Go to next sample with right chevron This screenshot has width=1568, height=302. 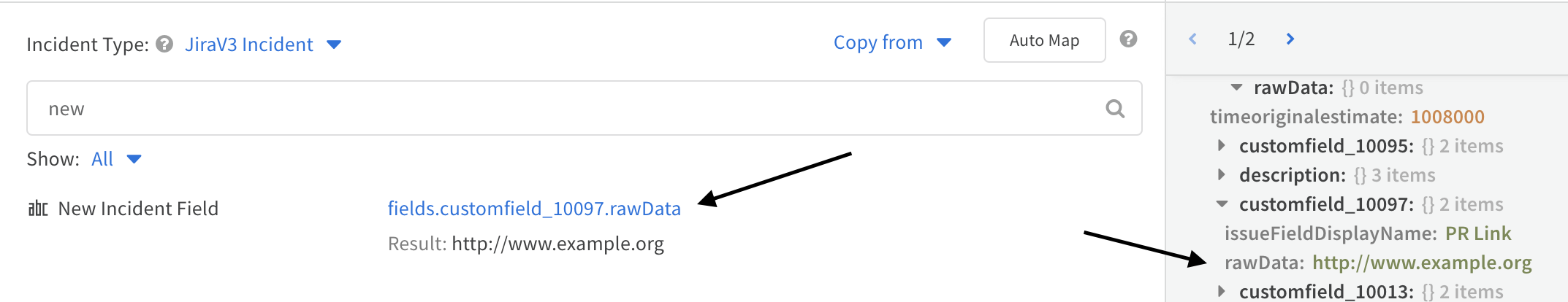pos(1290,39)
